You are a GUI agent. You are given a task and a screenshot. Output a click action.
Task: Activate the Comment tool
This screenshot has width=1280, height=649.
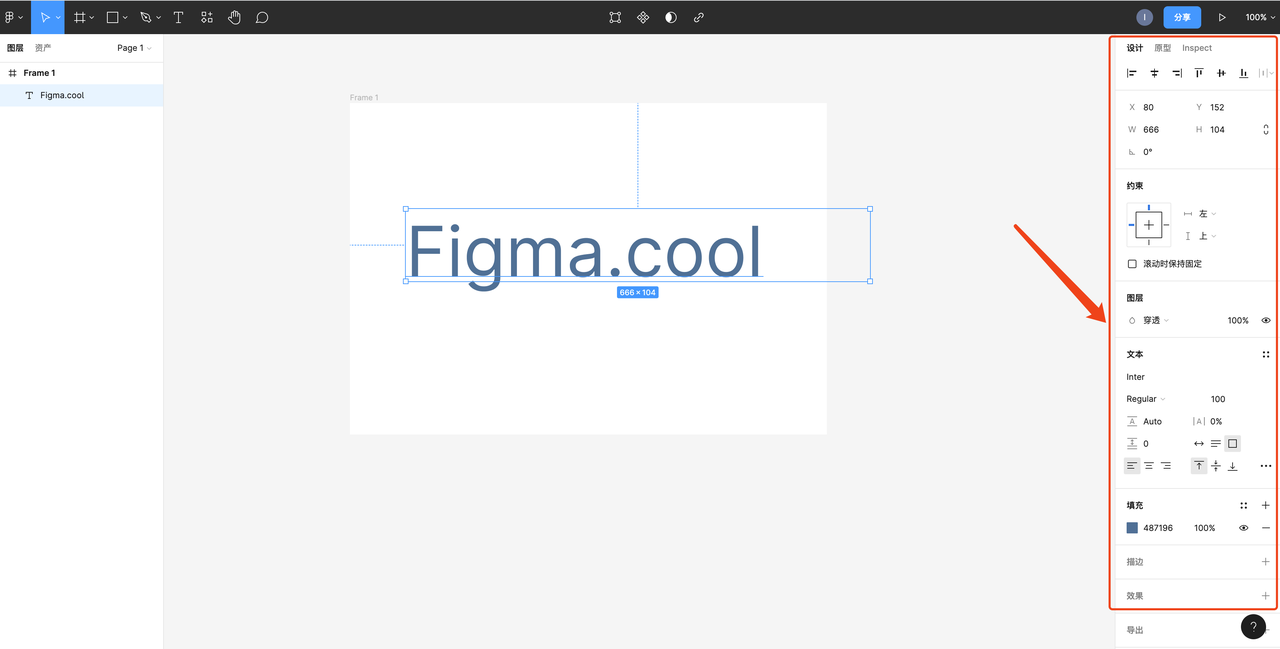click(x=262, y=17)
